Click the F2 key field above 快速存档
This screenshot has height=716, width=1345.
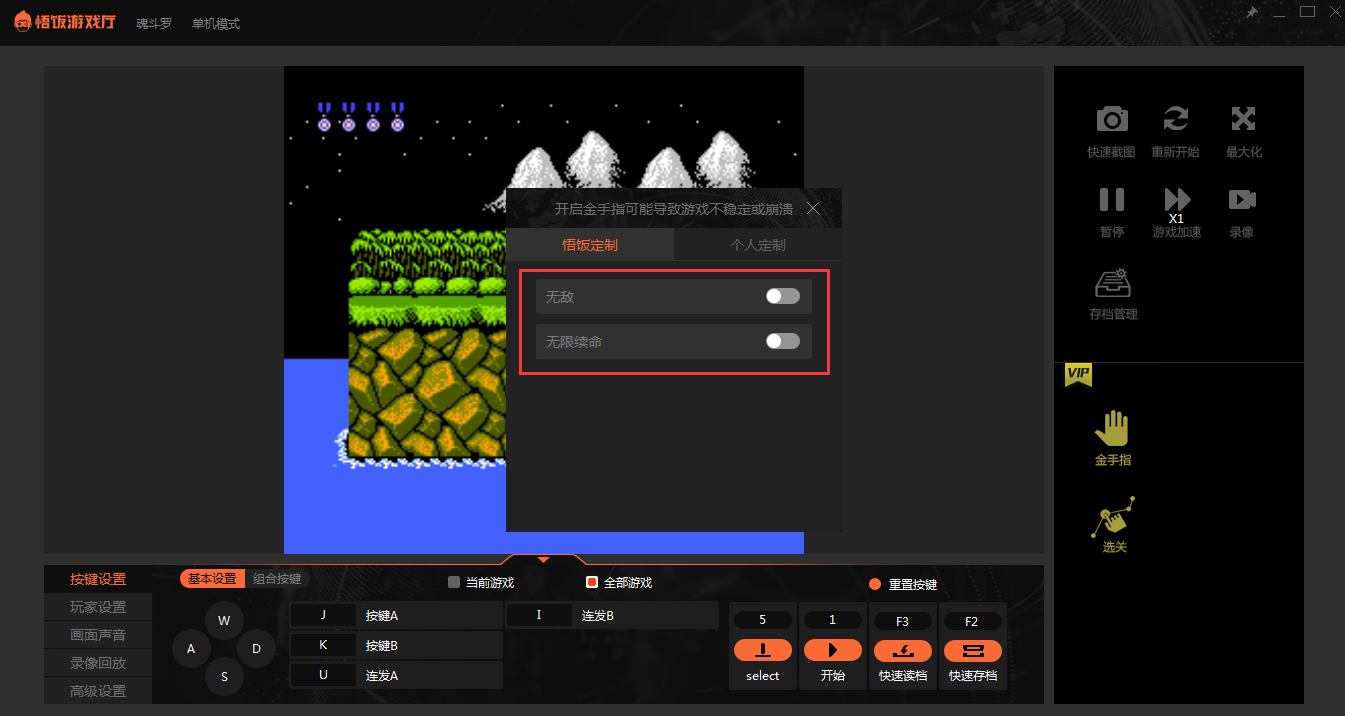point(972,621)
